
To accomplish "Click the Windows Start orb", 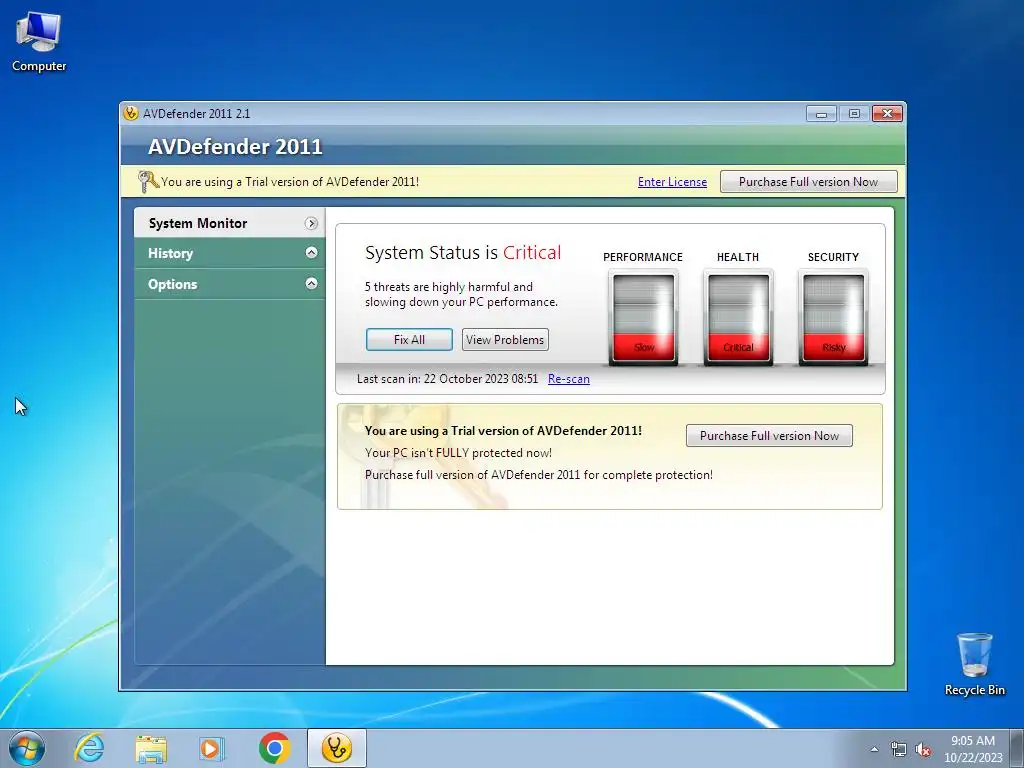I will (27, 748).
